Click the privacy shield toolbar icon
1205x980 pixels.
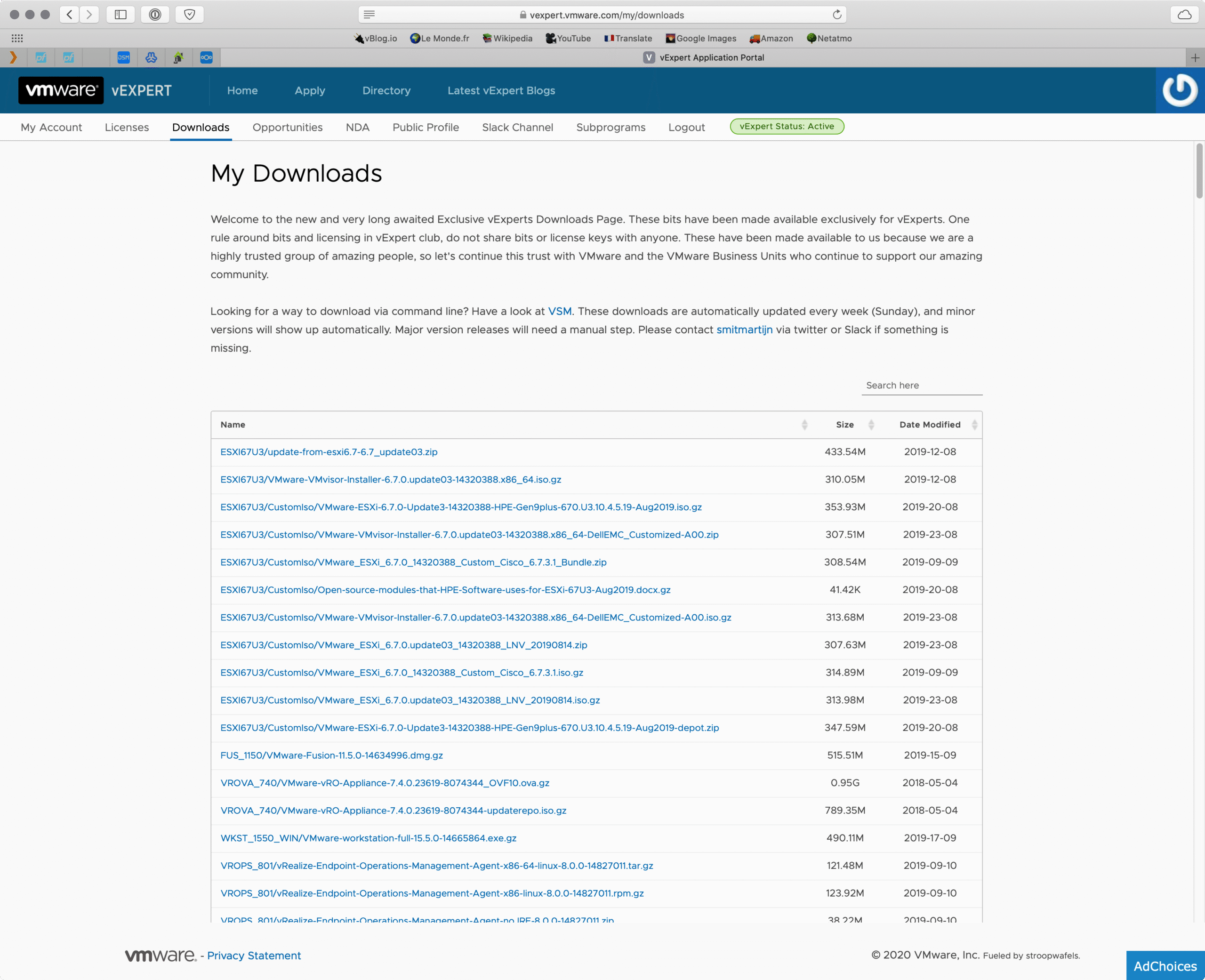pyautogui.click(x=190, y=15)
